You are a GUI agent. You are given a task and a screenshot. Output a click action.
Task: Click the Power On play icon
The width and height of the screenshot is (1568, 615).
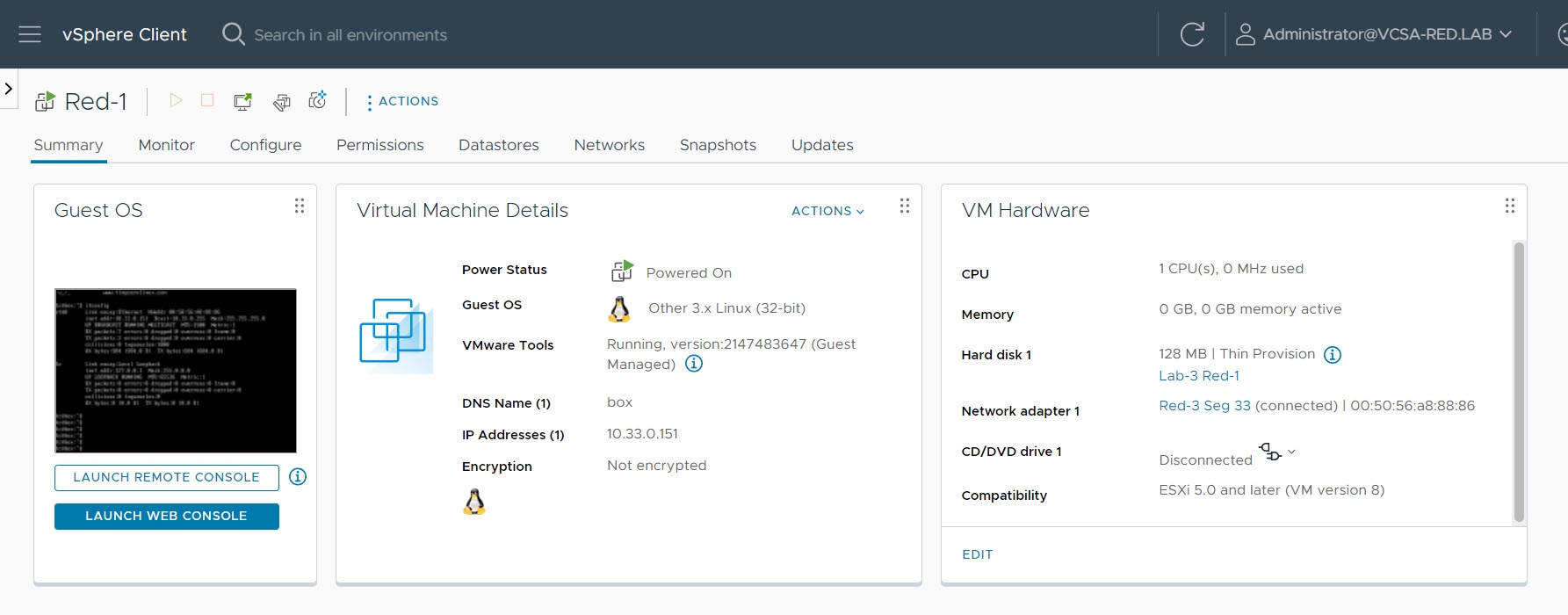tap(176, 101)
